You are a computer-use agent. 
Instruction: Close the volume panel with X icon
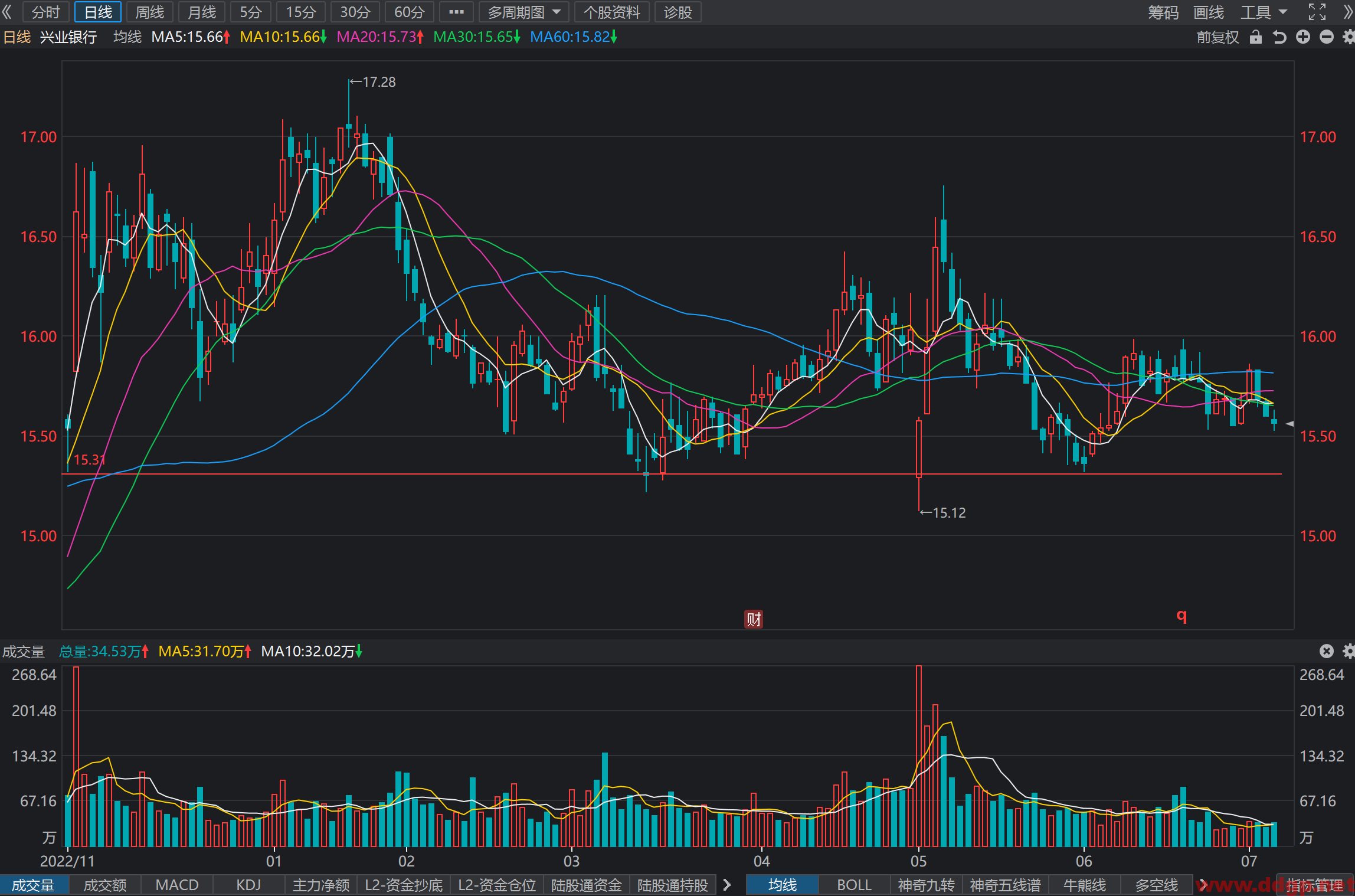pyautogui.click(x=1327, y=651)
